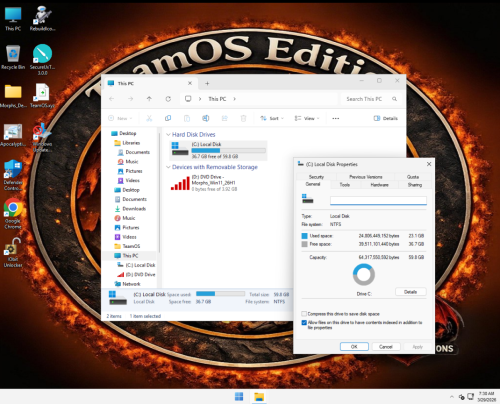Click File Explorer taskbar icon

[x=259, y=397]
